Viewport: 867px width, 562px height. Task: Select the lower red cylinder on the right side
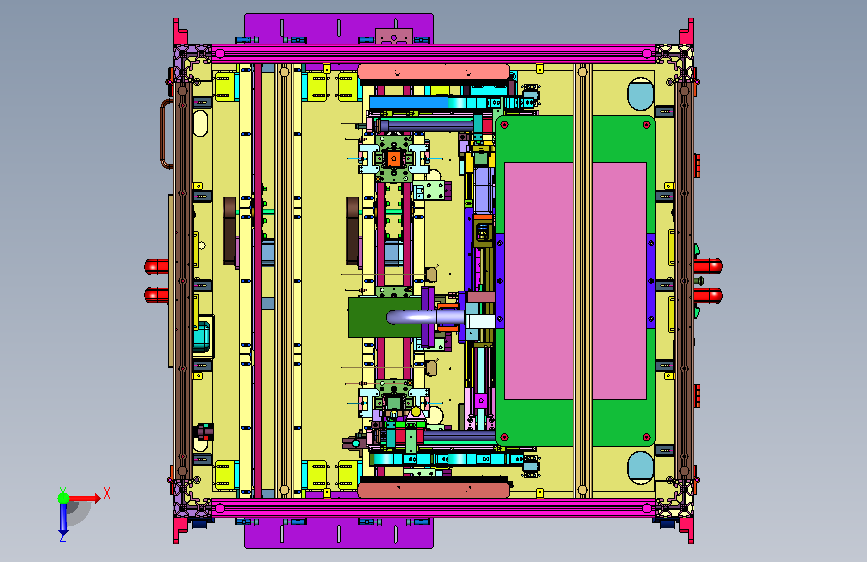[x=708, y=295]
